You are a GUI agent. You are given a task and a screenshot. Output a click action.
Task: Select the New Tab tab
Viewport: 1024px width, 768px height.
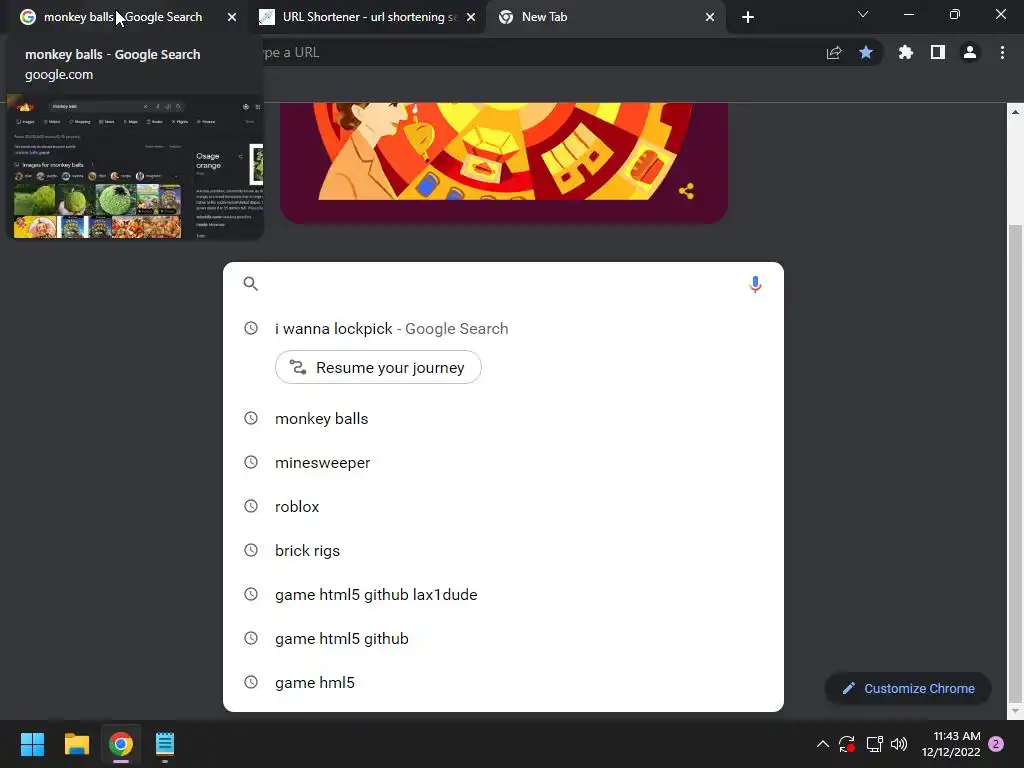click(605, 17)
